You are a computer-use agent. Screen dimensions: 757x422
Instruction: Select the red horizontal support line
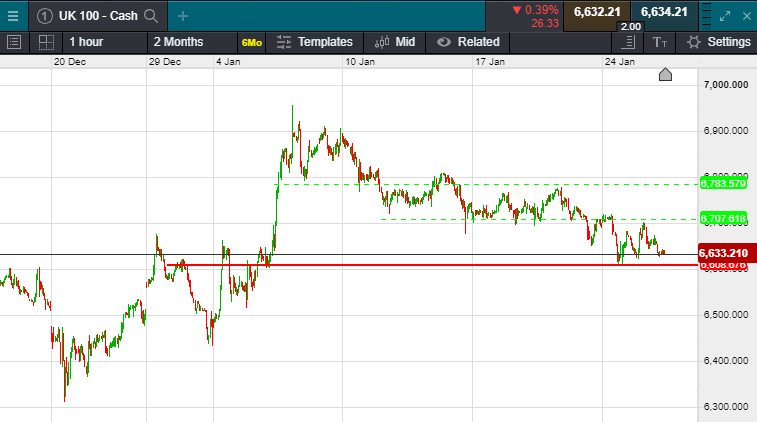pos(431,265)
